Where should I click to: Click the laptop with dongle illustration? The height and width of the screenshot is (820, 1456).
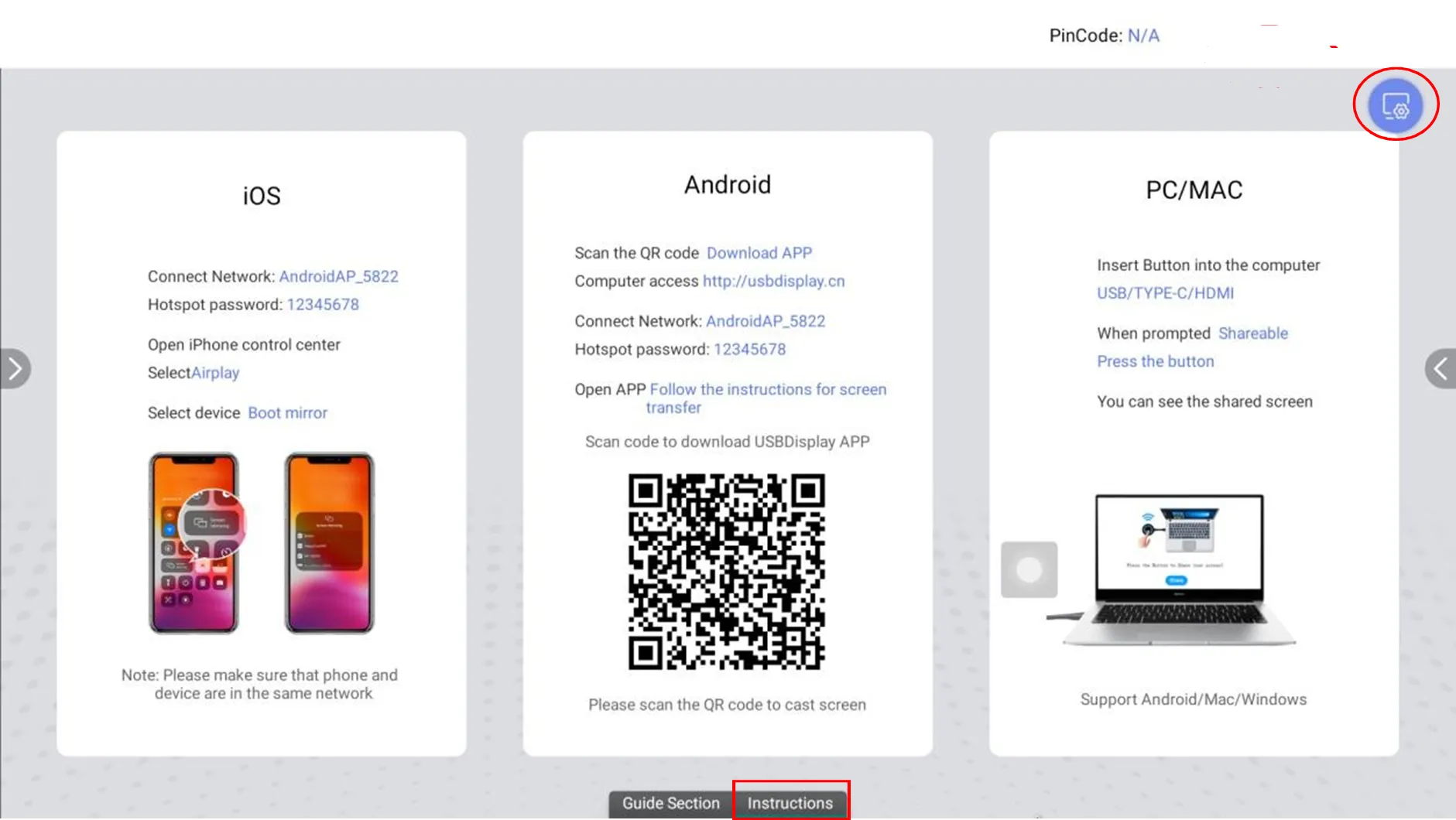(1178, 570)
